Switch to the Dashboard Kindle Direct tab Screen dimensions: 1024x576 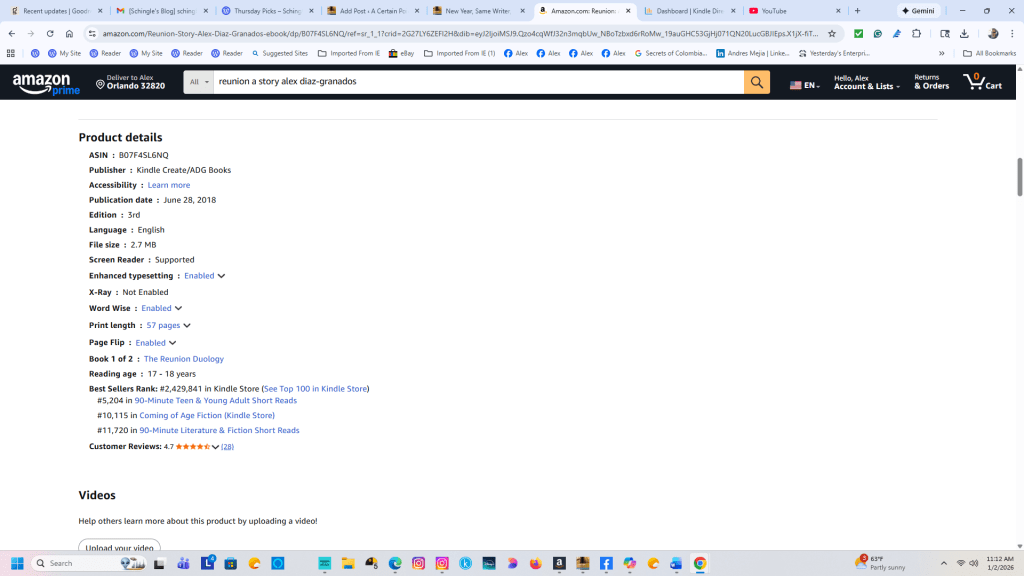click(x=689, y=11)
